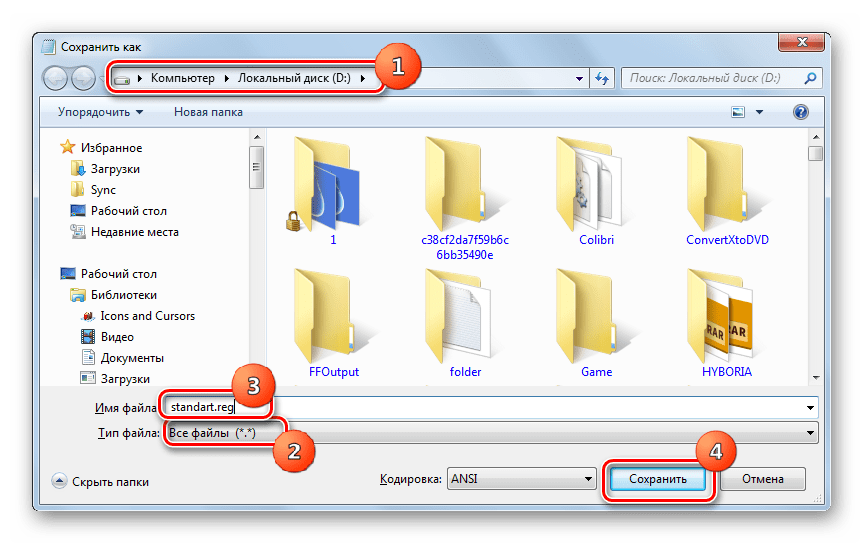Expand arrow after Компьютер in path

[x=226, y=78]
